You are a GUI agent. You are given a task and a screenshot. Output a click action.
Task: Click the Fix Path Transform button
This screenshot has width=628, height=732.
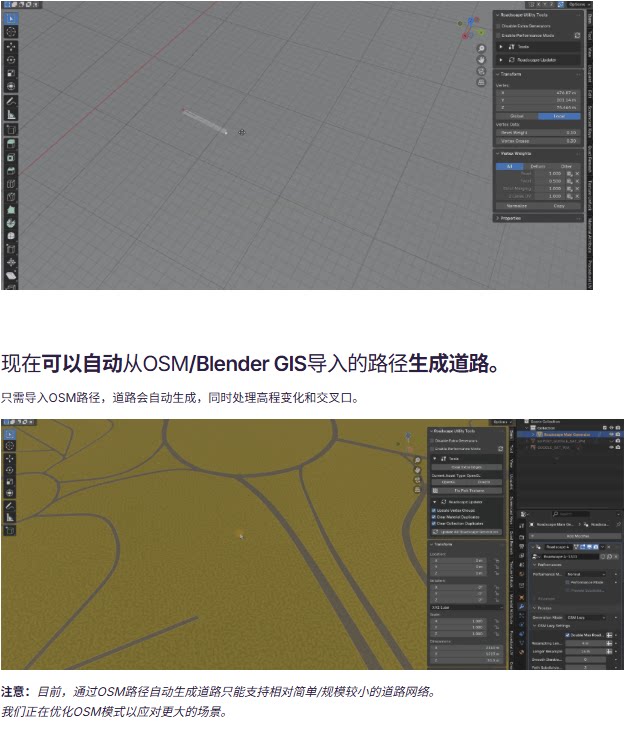click(x=467, y=491)
